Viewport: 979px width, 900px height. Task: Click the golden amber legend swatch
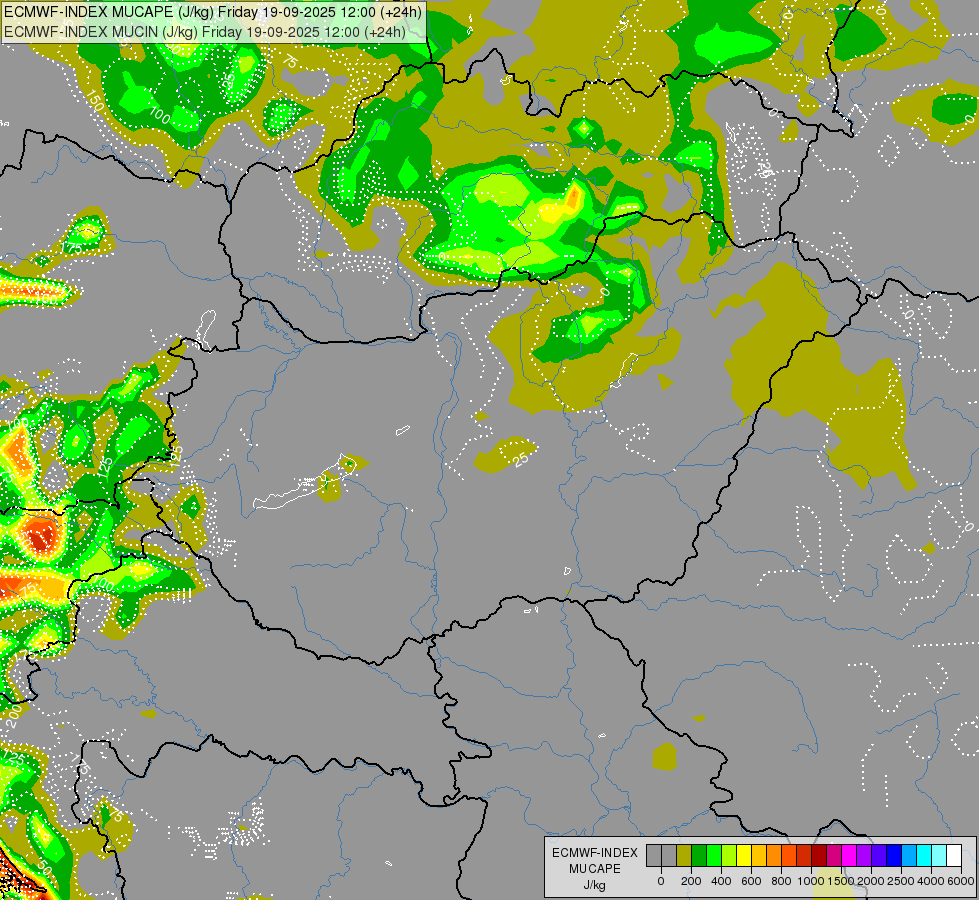click(x=759, y=855)
